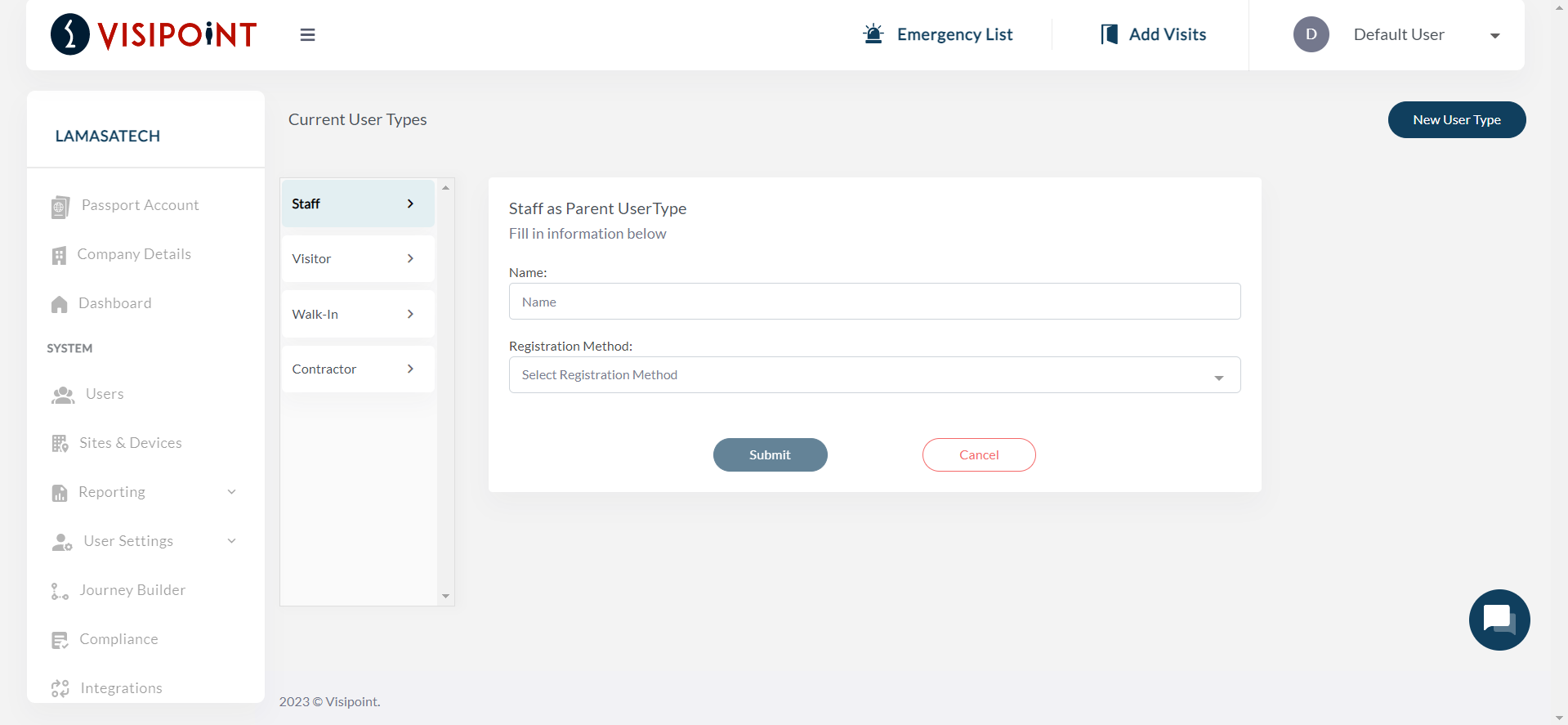
Task: Click the Cancel button
Action: coord(978,455)
